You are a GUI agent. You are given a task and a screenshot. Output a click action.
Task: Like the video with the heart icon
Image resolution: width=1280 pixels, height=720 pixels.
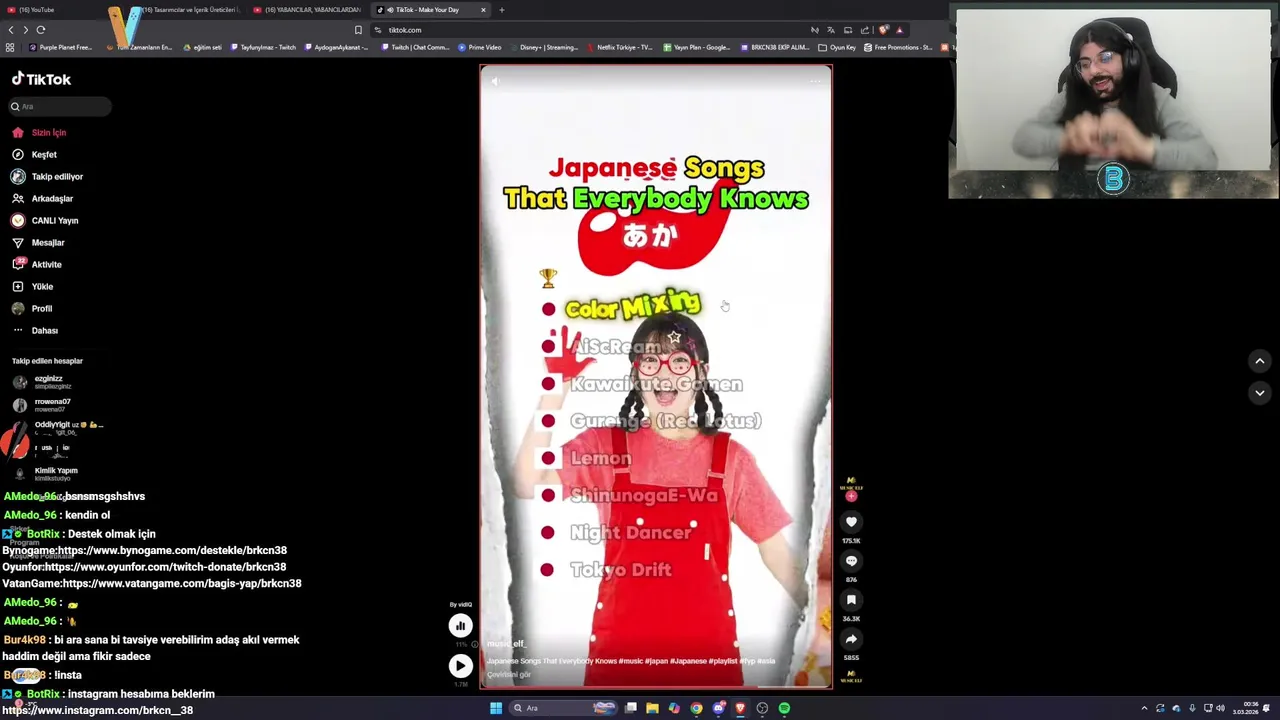point(851,521)
